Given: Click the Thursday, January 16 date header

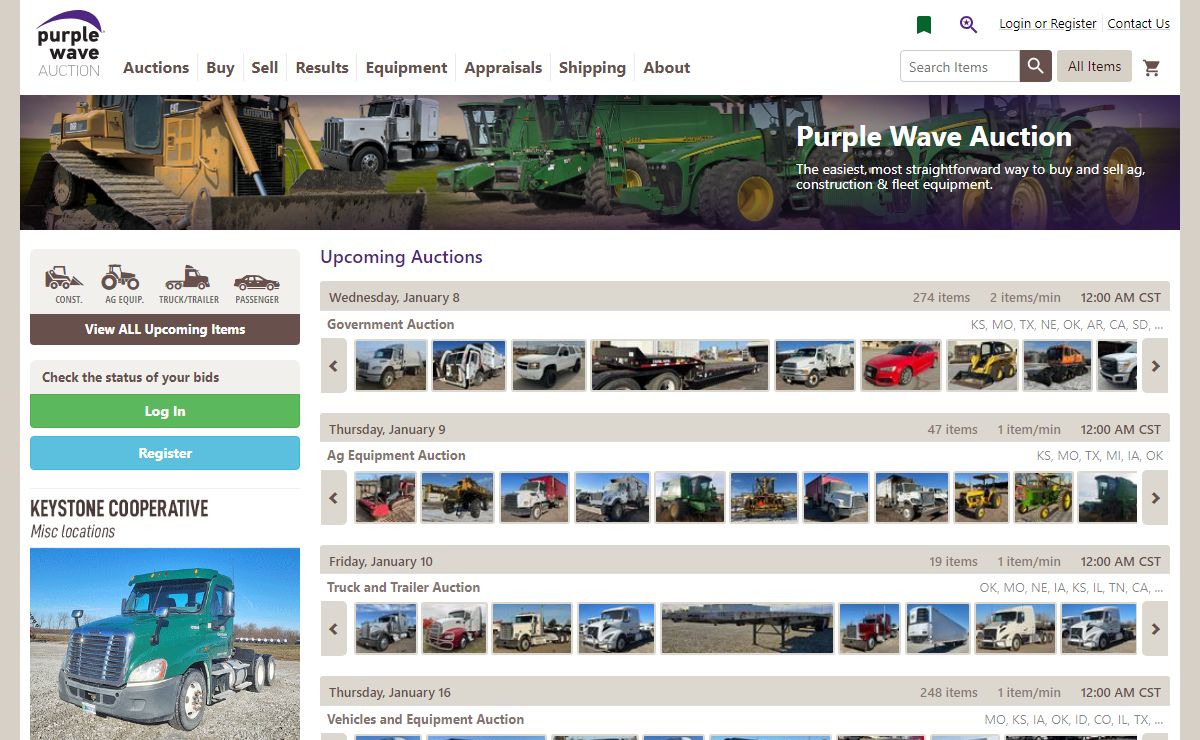Looking at the screenshot, I should (x=390, y=692).
